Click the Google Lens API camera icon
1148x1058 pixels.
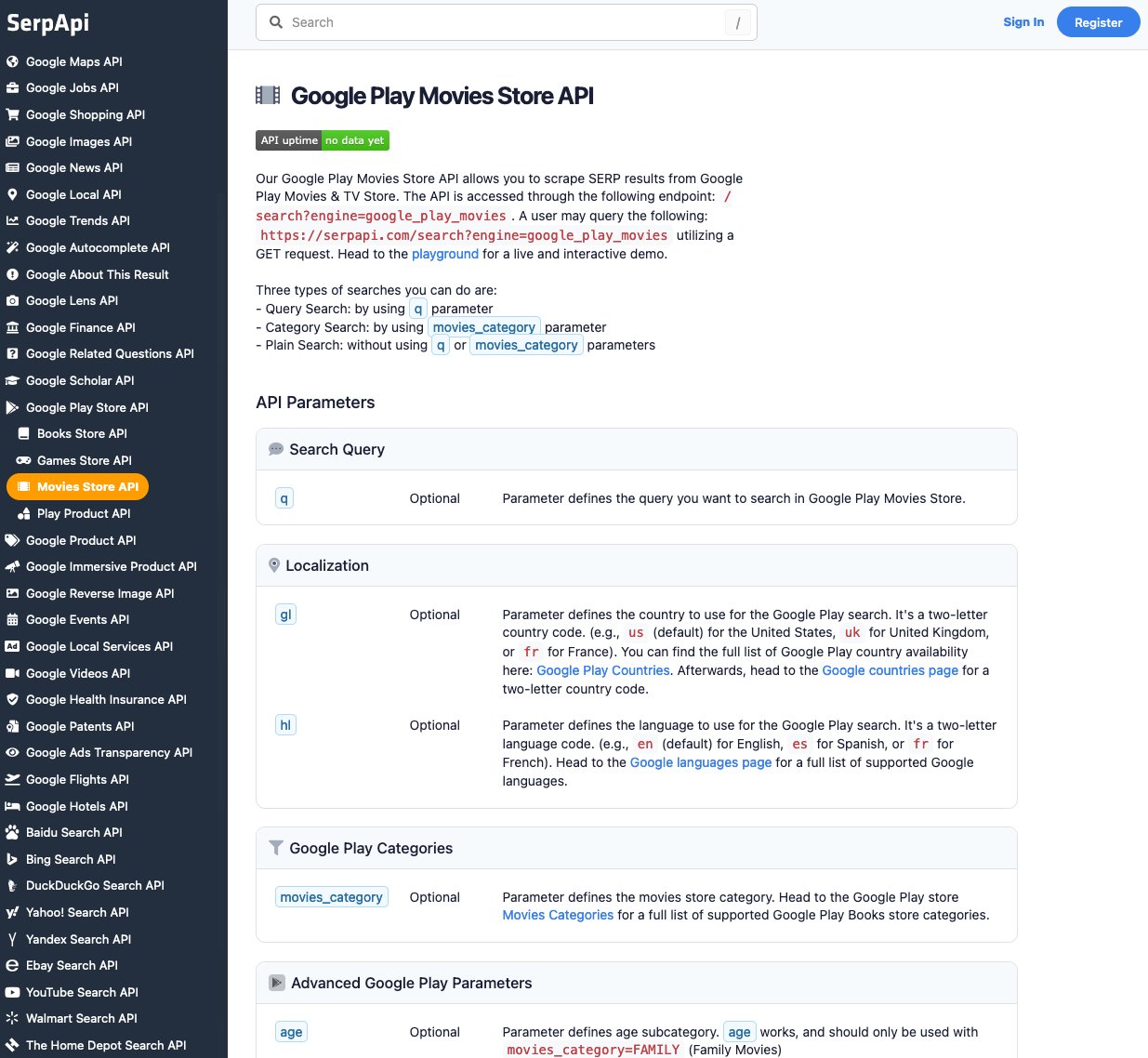pyautogui.click(x=12, y=301)
